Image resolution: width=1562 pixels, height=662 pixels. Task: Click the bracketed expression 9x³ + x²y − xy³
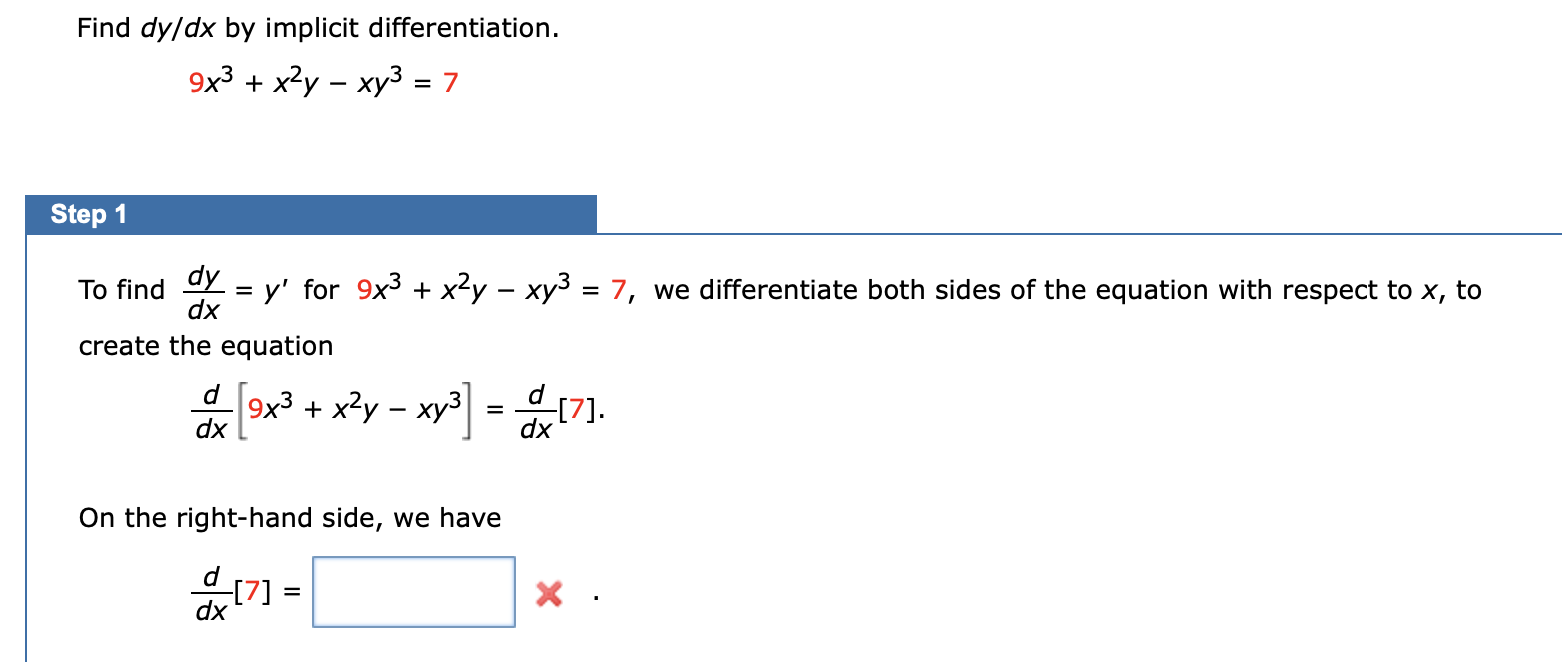[357, 408]
